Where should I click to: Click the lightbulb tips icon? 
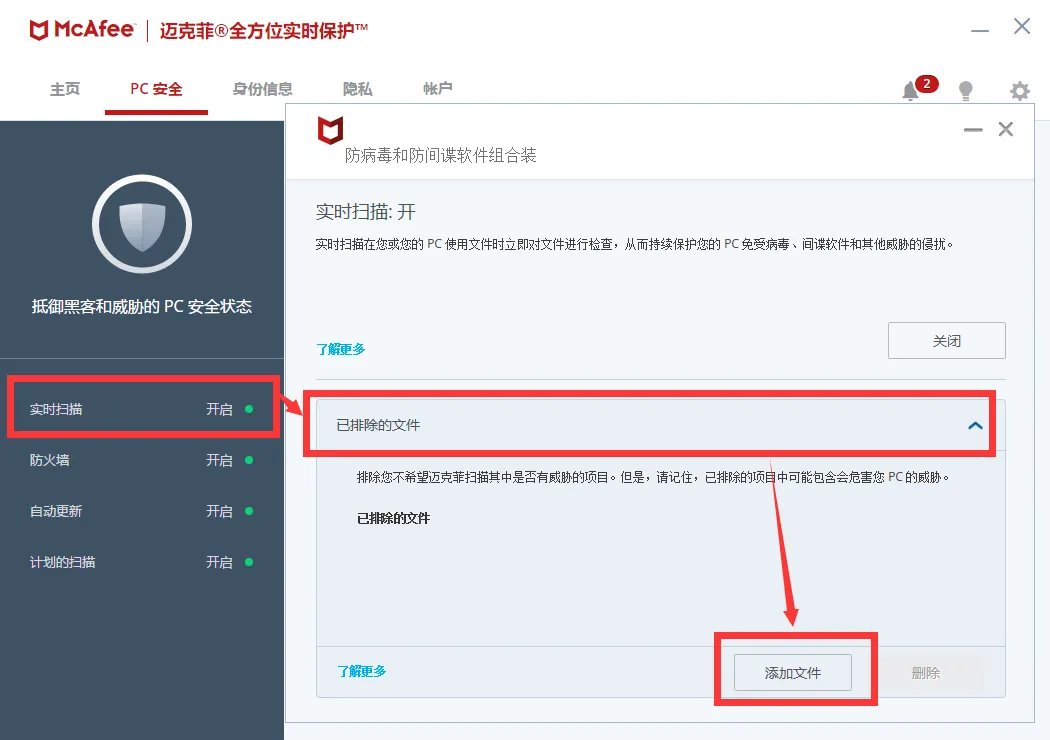pyautogui.click(x=966, y=90)
